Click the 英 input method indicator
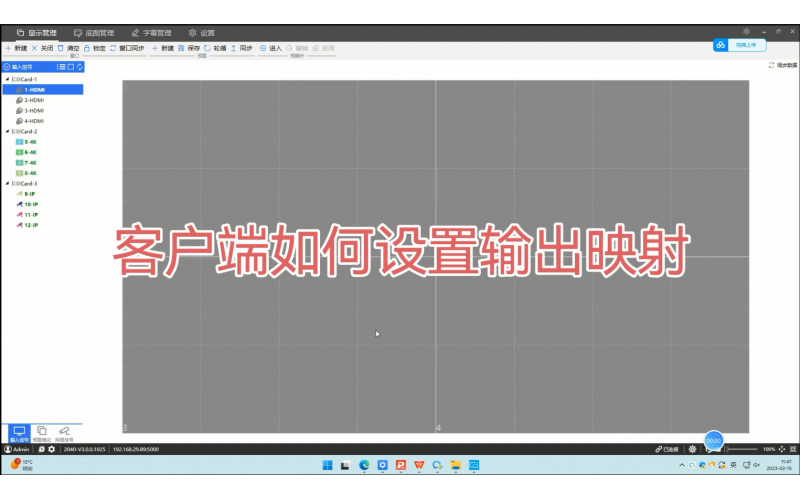The image size is (800, 500). click(x=733, y=465)
